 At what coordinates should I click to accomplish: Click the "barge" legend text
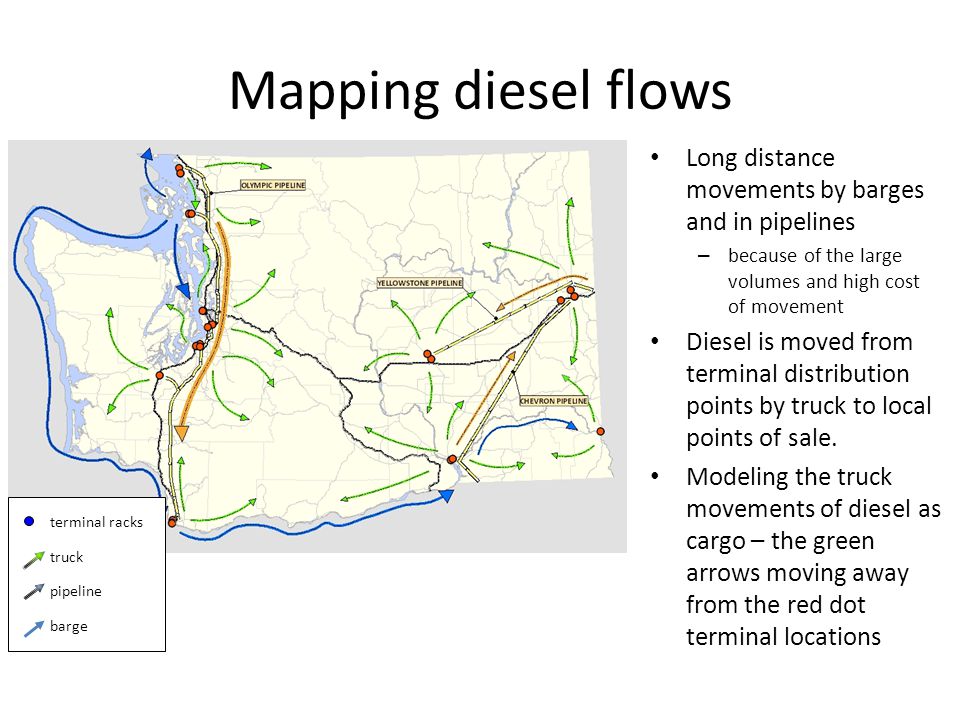(69, 626)
